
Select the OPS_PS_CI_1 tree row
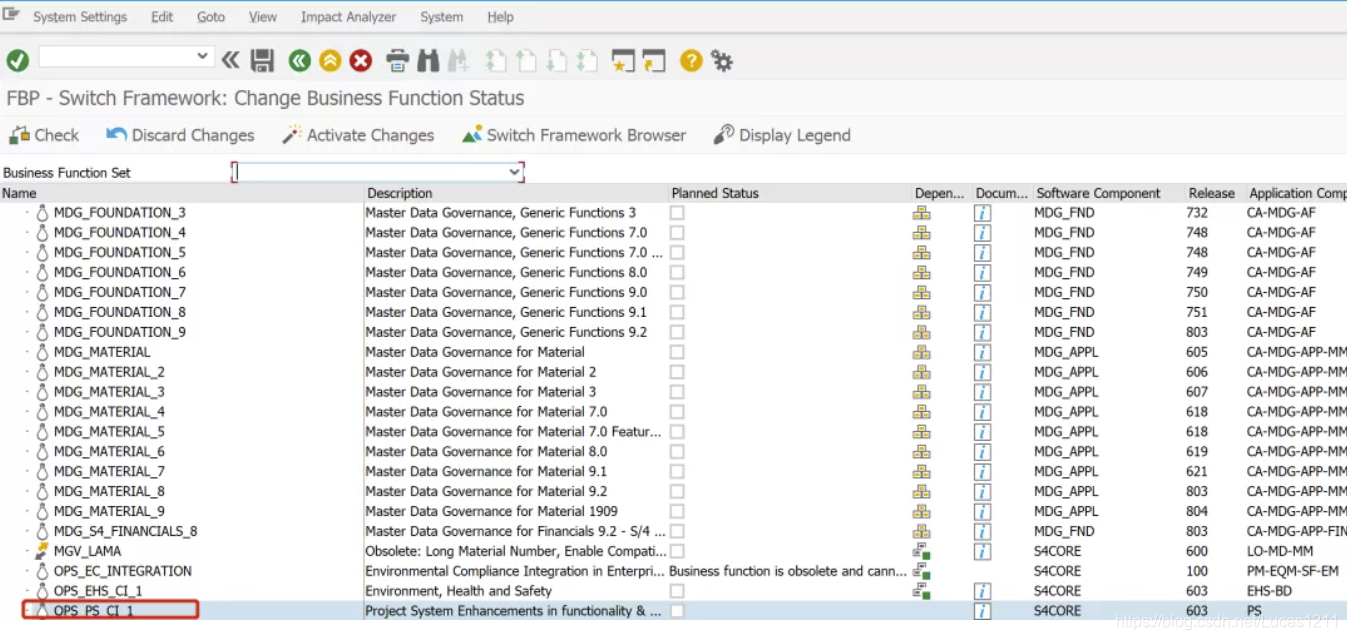point(93,611)
